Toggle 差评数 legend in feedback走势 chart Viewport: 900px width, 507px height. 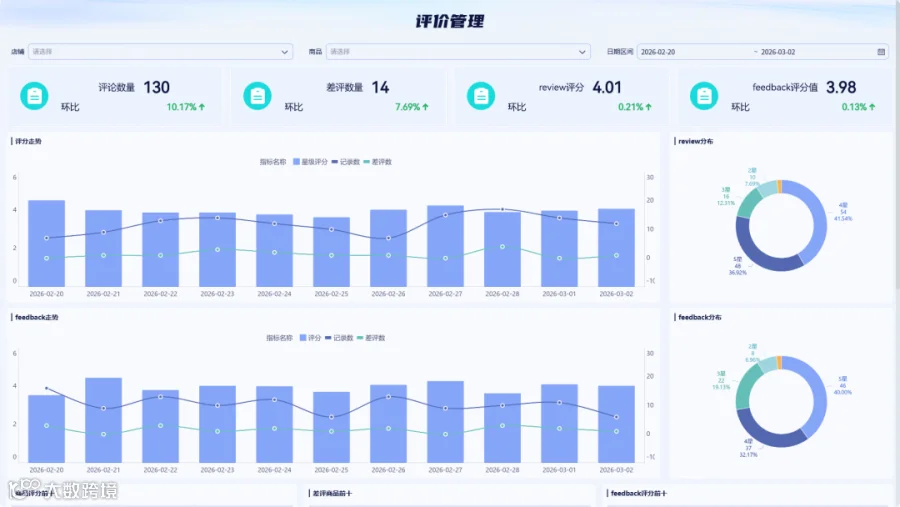point(371,338)
